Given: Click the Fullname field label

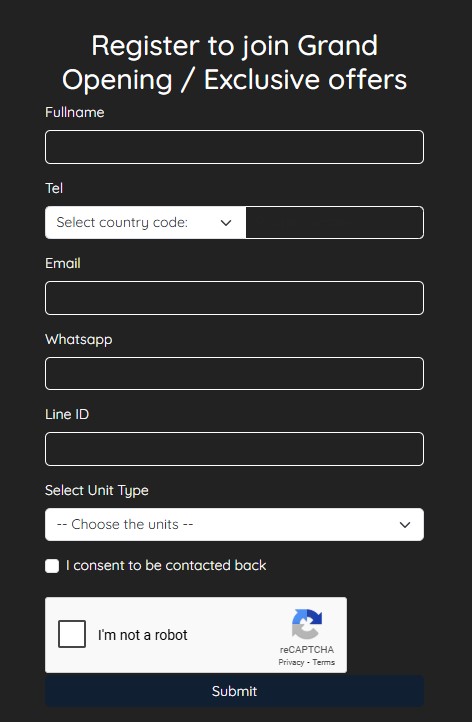Looking at the screenshot, I should pos(75,112).
